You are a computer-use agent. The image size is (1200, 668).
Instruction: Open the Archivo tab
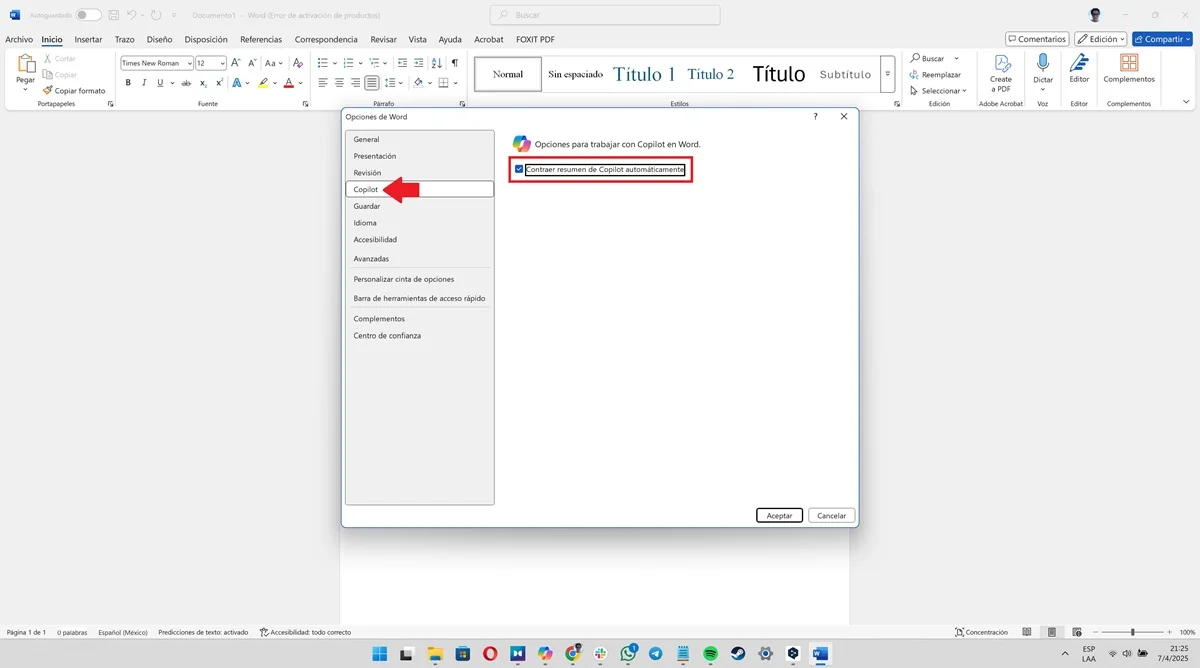[19, 39]
